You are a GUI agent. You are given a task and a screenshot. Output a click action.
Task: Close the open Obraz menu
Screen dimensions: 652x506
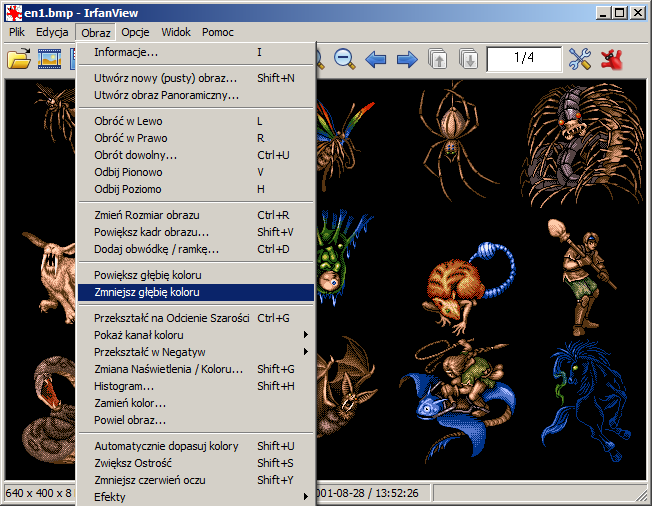[x=96, y=32]
